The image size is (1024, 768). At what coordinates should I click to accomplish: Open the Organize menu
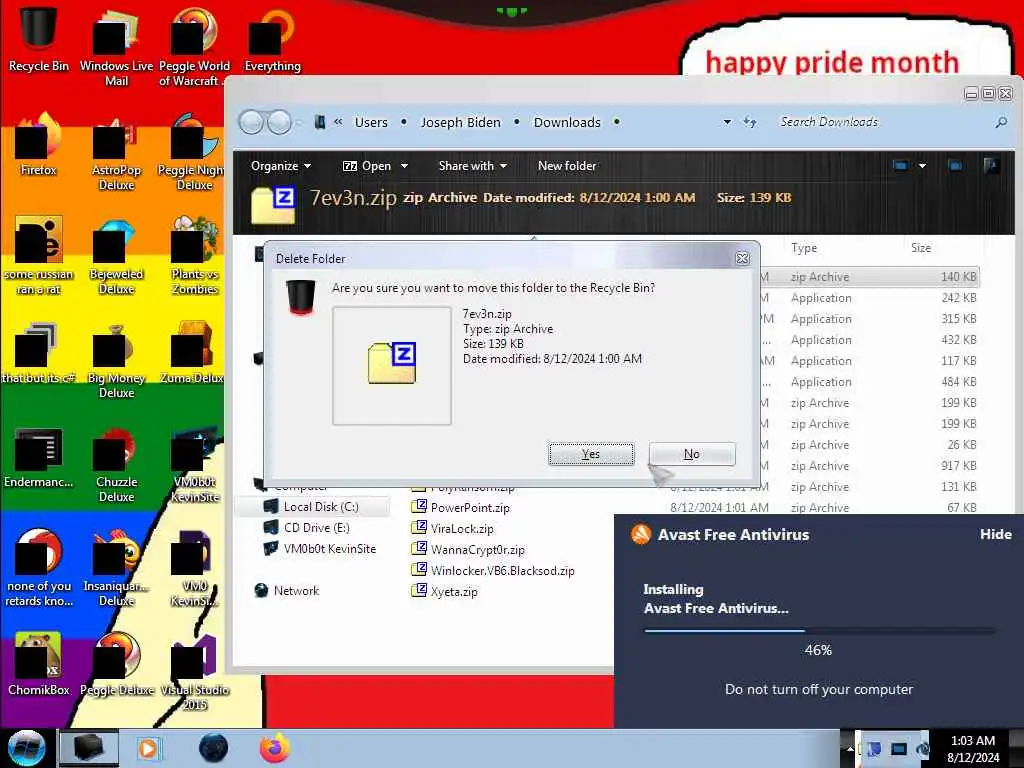click(281, 166)
